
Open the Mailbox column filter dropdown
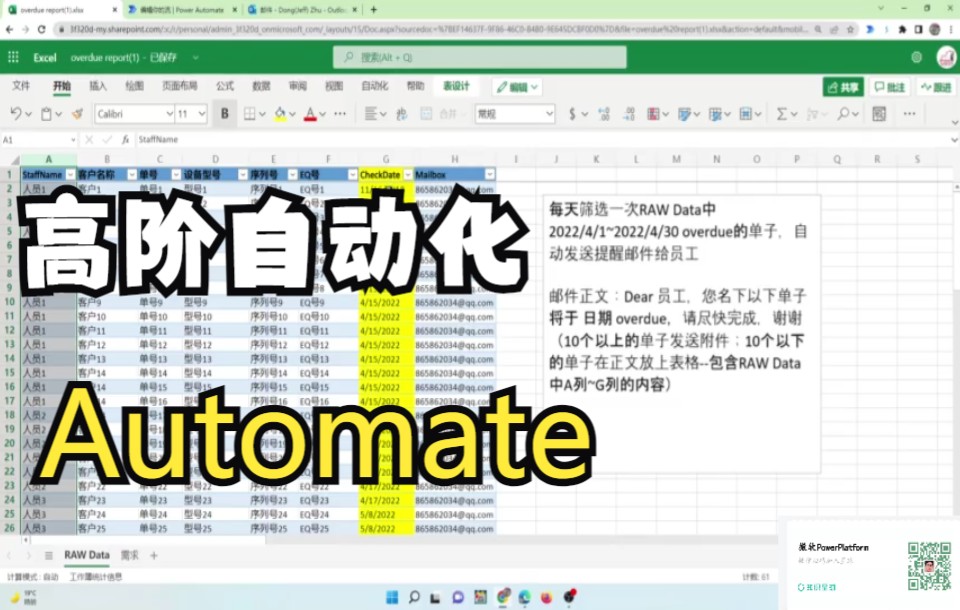pos(490,175)
